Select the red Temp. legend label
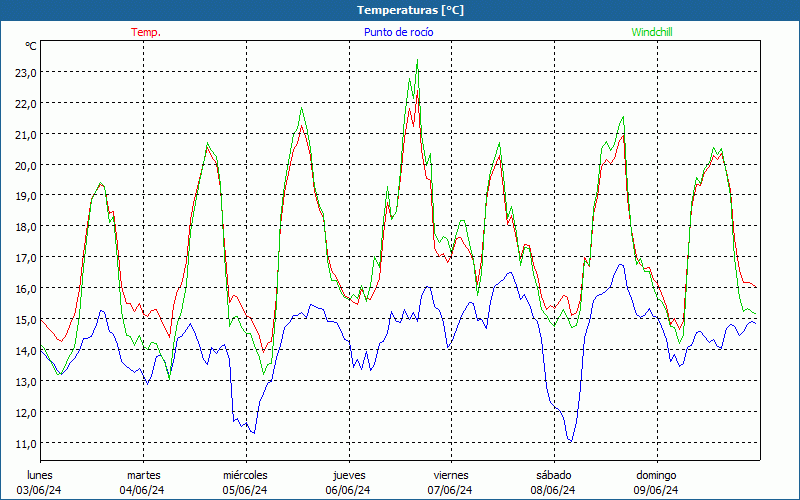Image resolution: width=800 pixels, height=500 pixels. pos(146,32)
